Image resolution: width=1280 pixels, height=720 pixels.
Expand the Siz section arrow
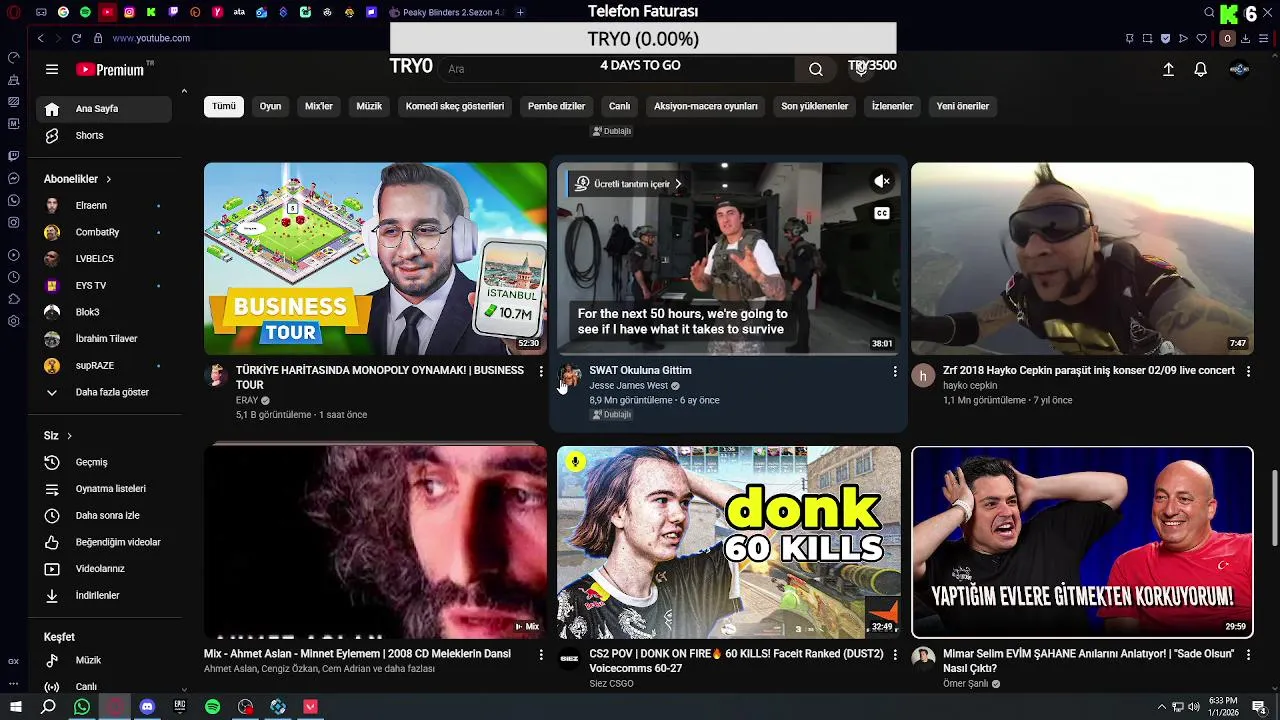point(69,436)
